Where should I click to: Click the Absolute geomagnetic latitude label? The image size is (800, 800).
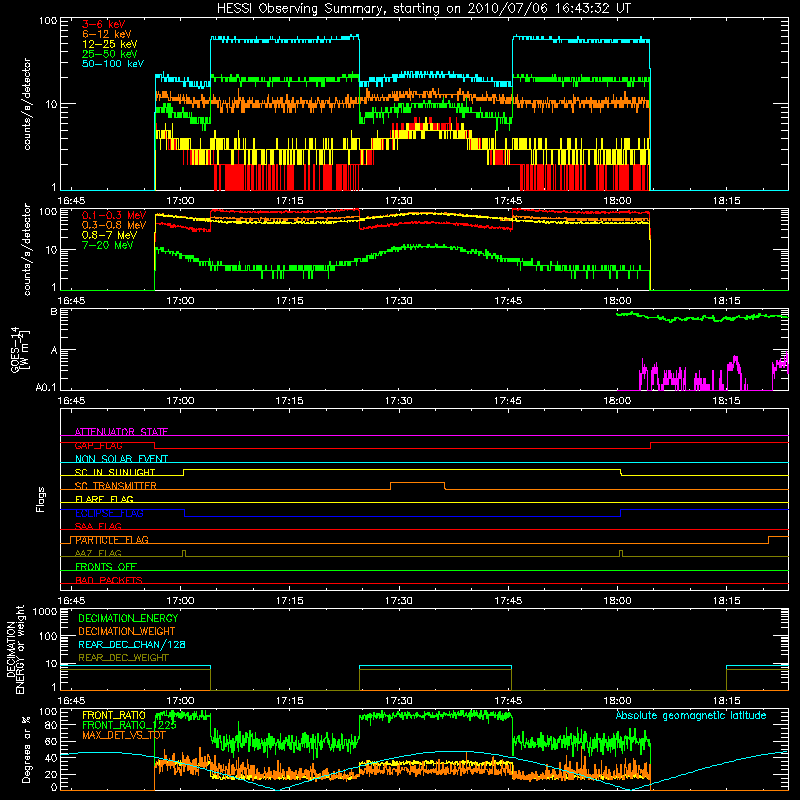click(x=691, y=715)
